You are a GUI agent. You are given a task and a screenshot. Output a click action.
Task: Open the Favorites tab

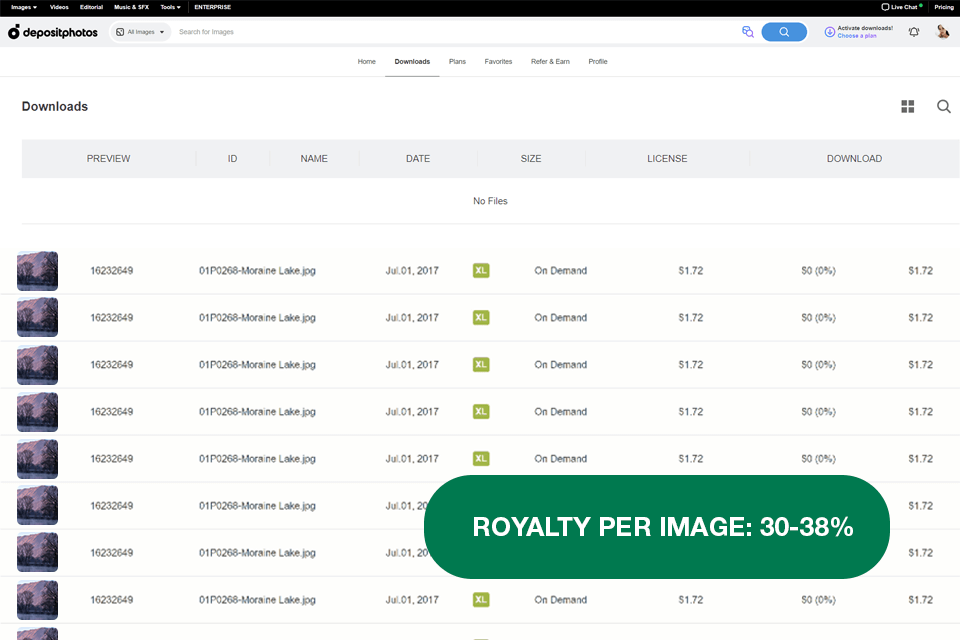[x=498, y=62]
